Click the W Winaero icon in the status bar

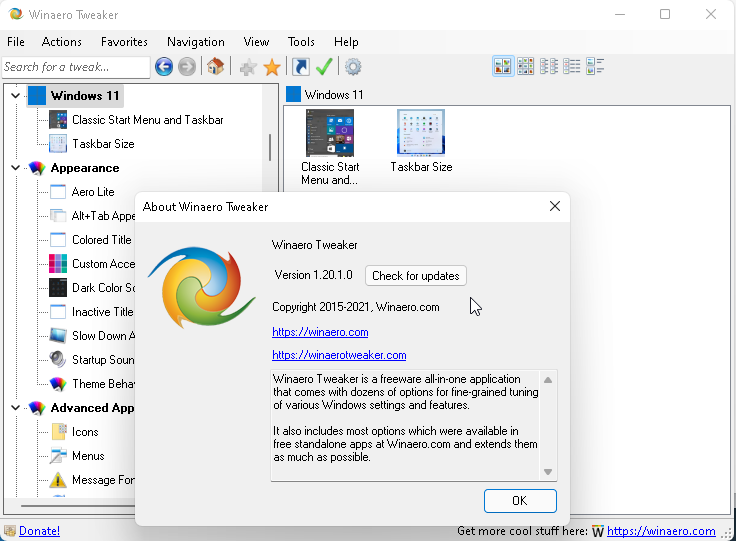(598, 531)
